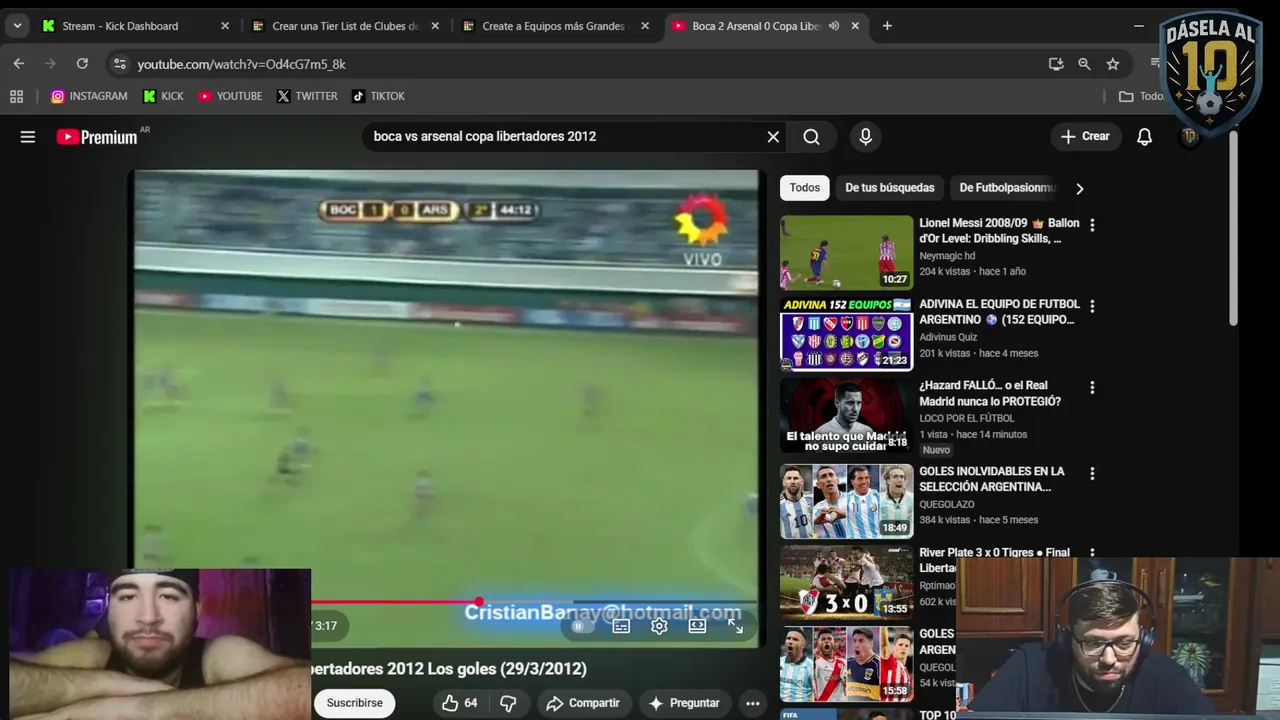
Task: Open options for Adivina el Equipo video
Action: tap(1092, 306)
